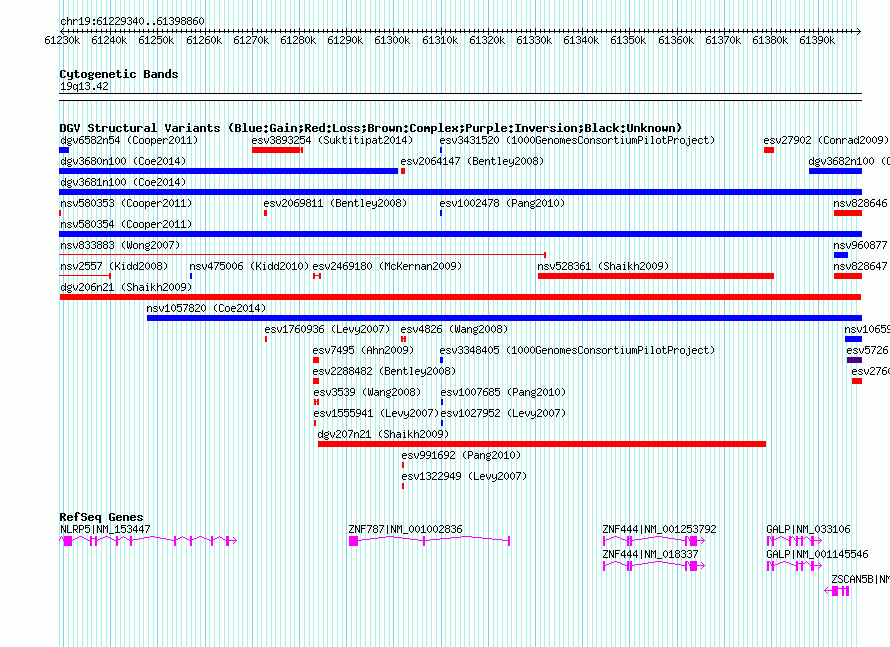
Task: Click the '19q13.42' band label
Action: [x=84, y=86]
